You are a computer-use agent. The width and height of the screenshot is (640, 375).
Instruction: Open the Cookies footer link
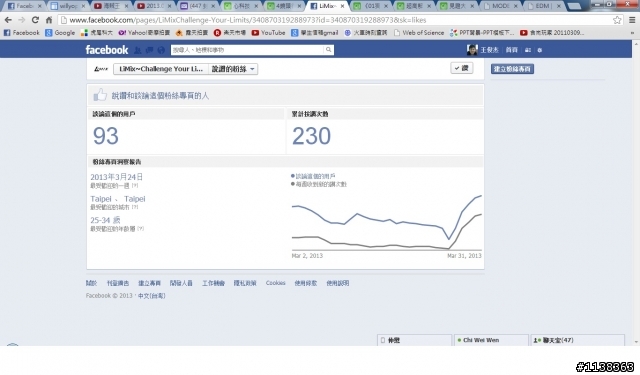(276, 283)
